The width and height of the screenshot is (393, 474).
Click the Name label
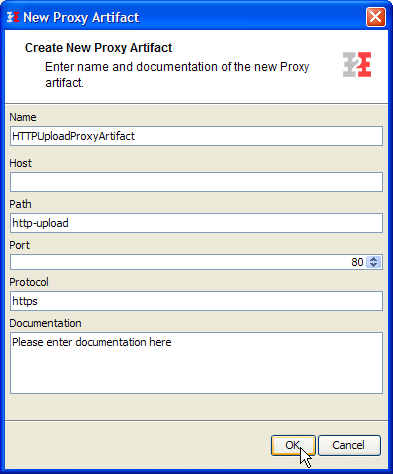click(x=23, y=117)
